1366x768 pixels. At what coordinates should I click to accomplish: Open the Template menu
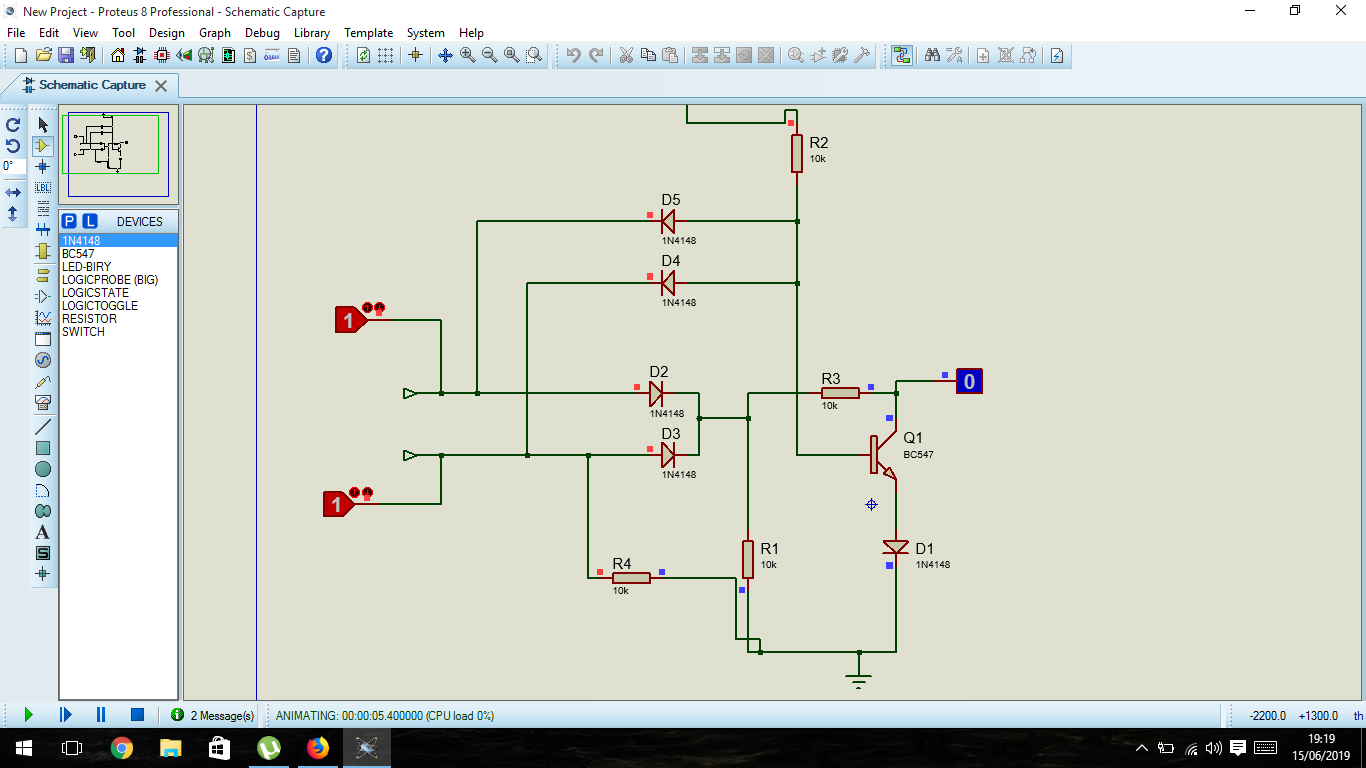point(369,33)
